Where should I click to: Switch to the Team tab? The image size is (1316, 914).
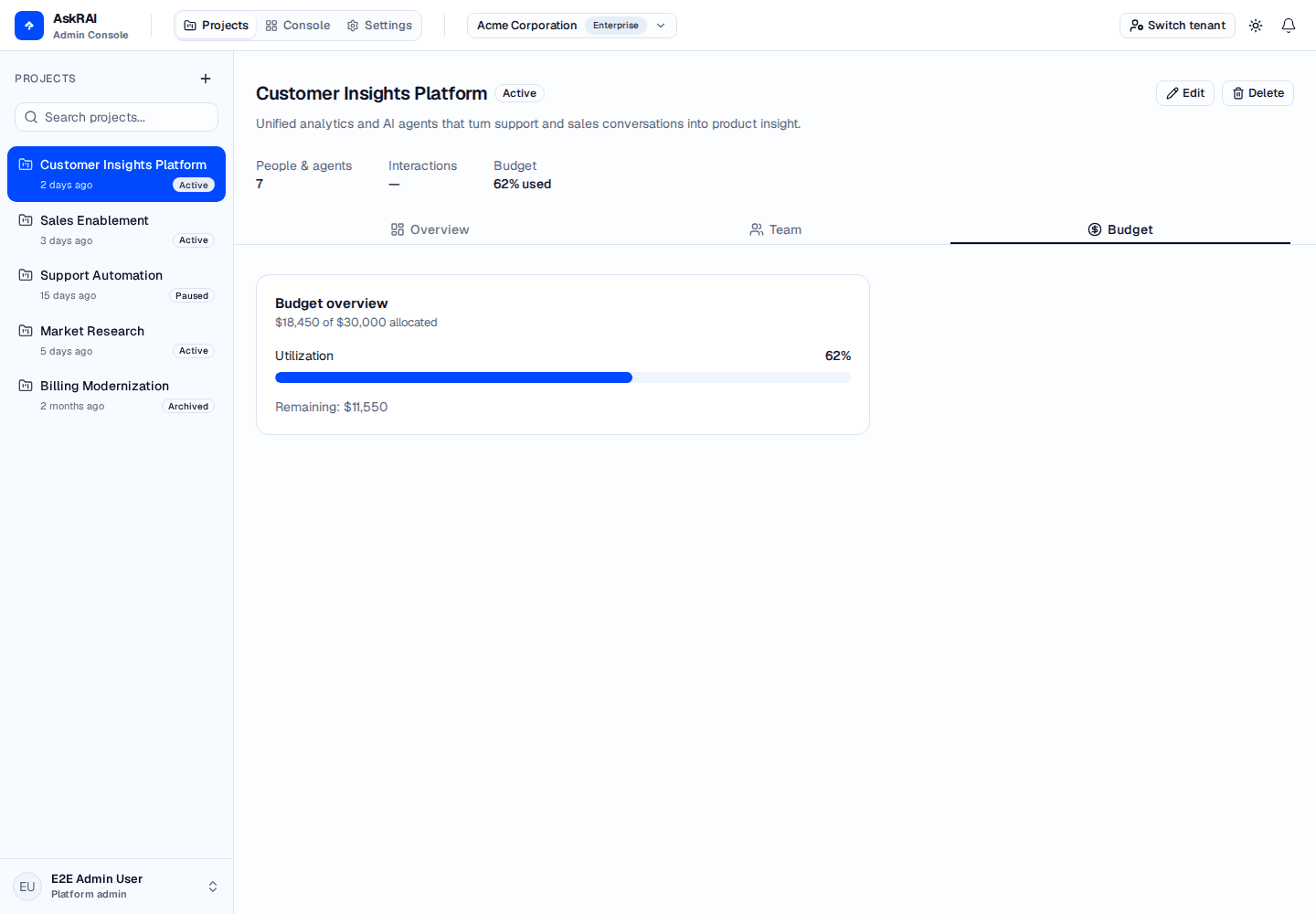[775, 229]
